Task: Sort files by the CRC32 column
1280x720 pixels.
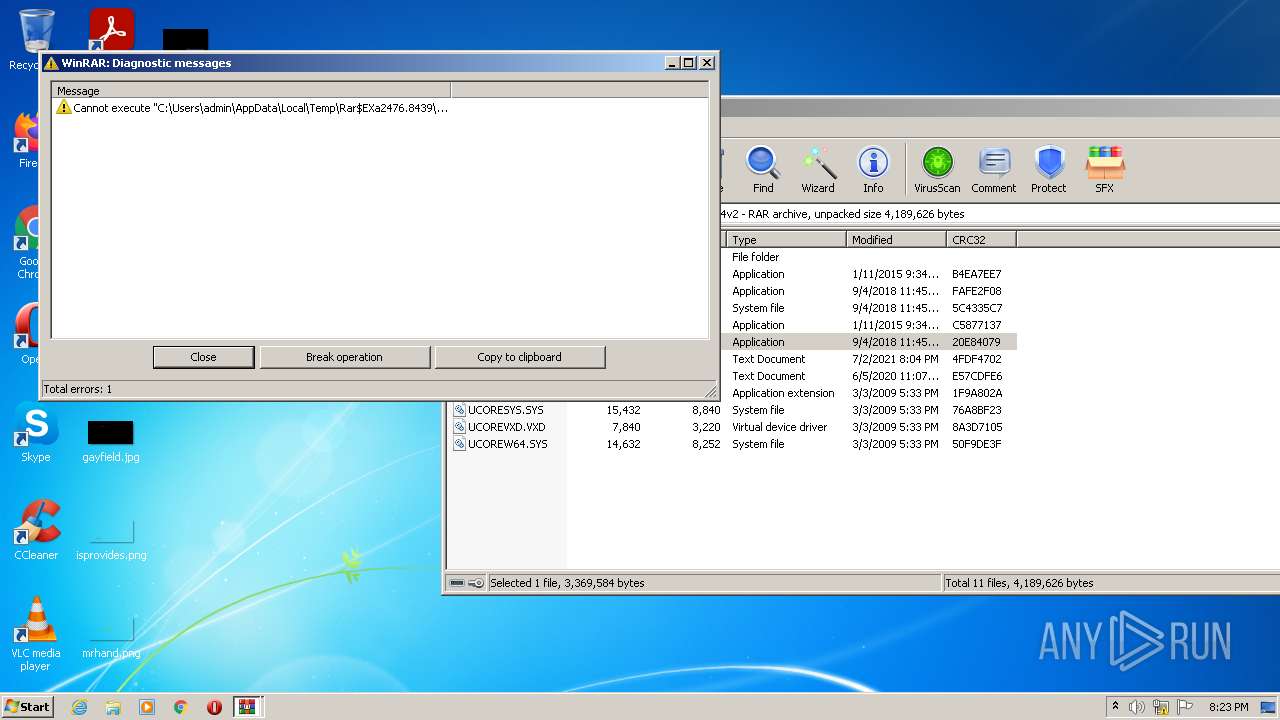Action: [981, 240]
